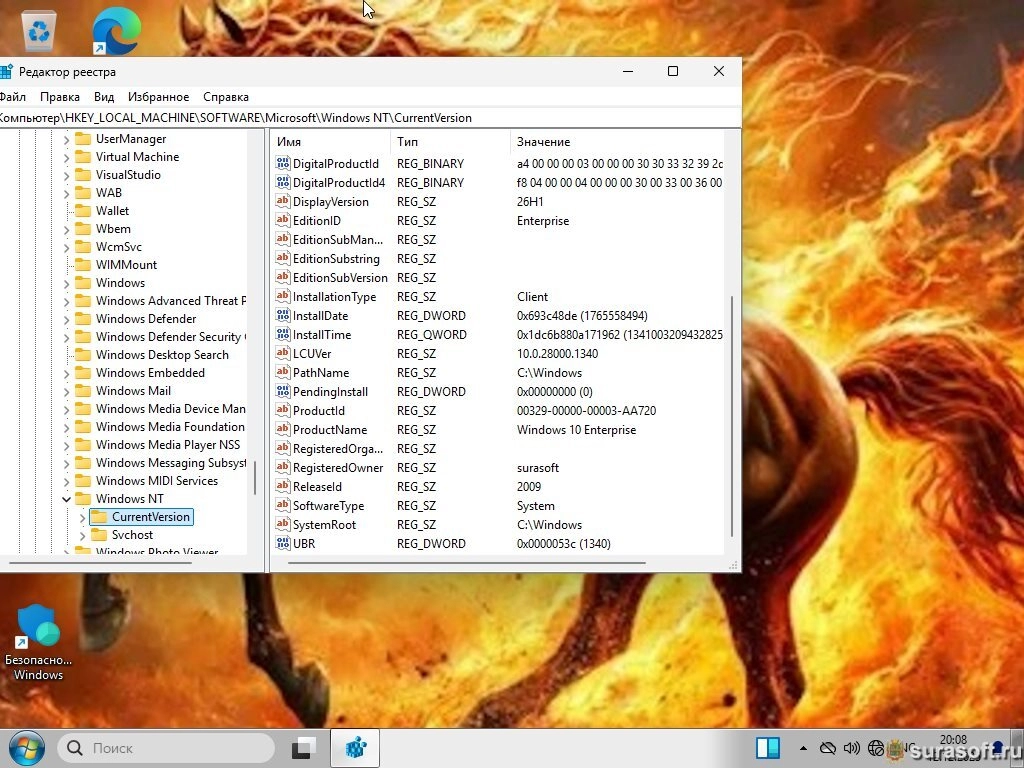
Task: Click the UserManager folder icon
Action: [x=83, y=138]
